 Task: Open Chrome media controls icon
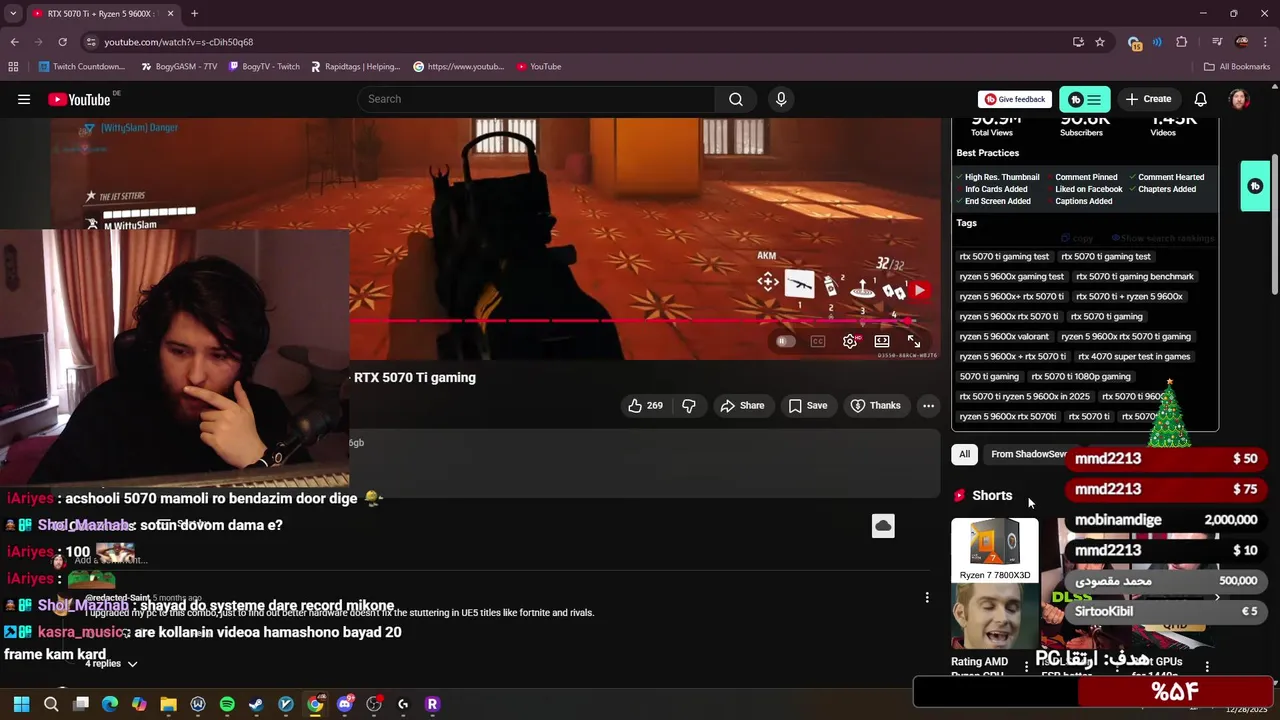(1217, 42)
